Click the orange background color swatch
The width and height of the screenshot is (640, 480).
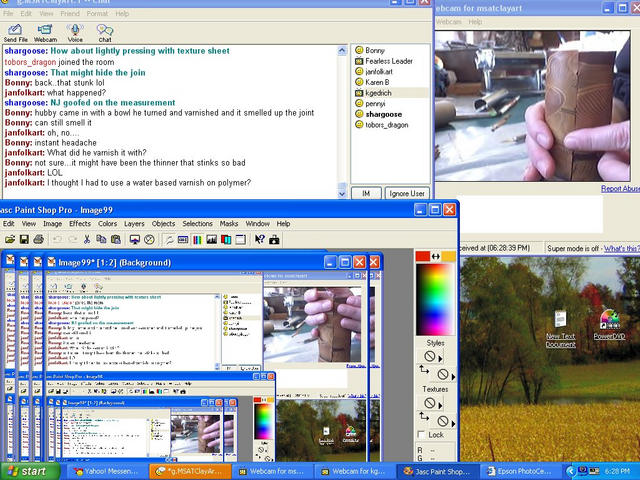coord(448,256)
